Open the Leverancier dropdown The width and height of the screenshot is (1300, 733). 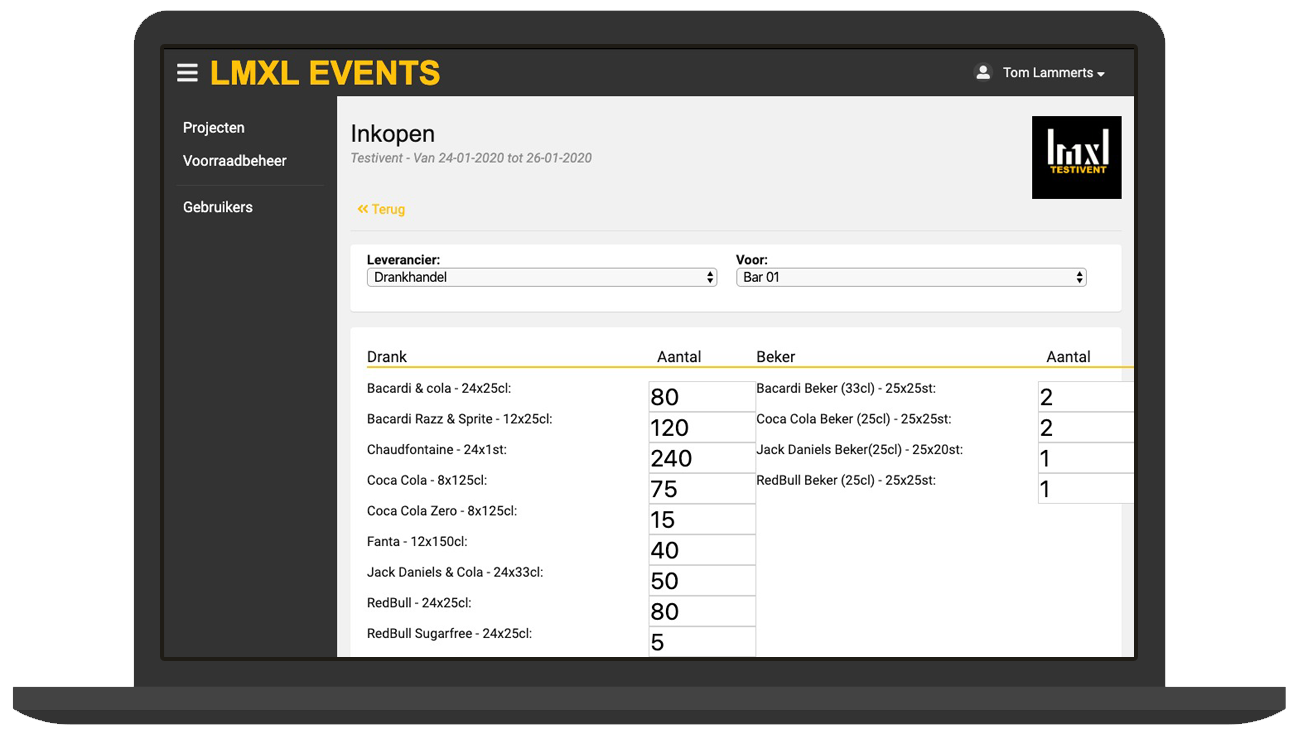[x=541, y=277]
